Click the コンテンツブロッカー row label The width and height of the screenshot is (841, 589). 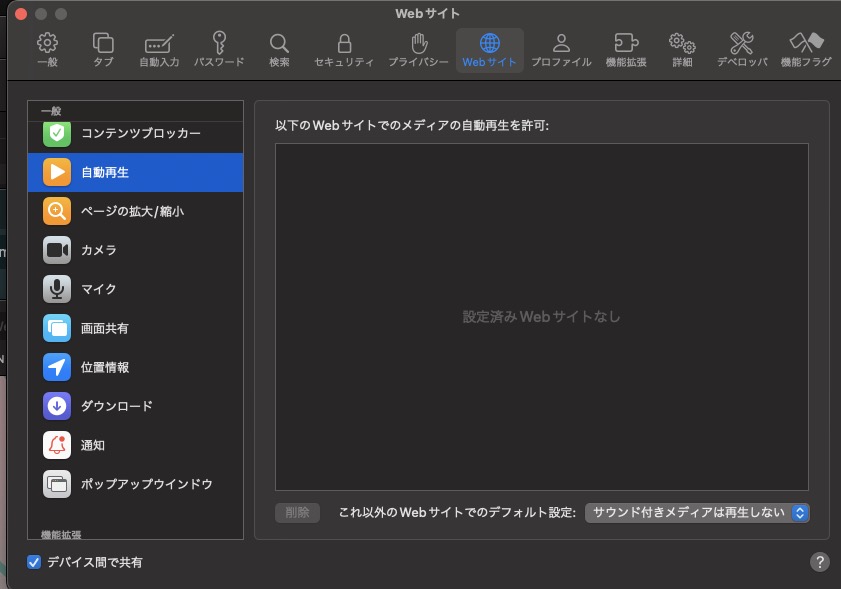(x=141, y=133)
